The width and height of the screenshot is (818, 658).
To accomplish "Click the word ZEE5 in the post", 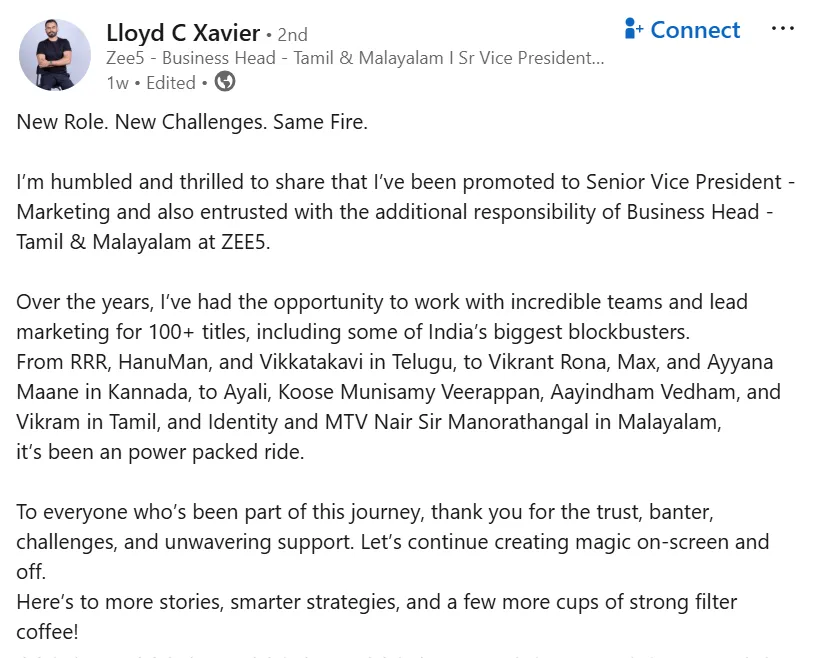I will point(244,243).
